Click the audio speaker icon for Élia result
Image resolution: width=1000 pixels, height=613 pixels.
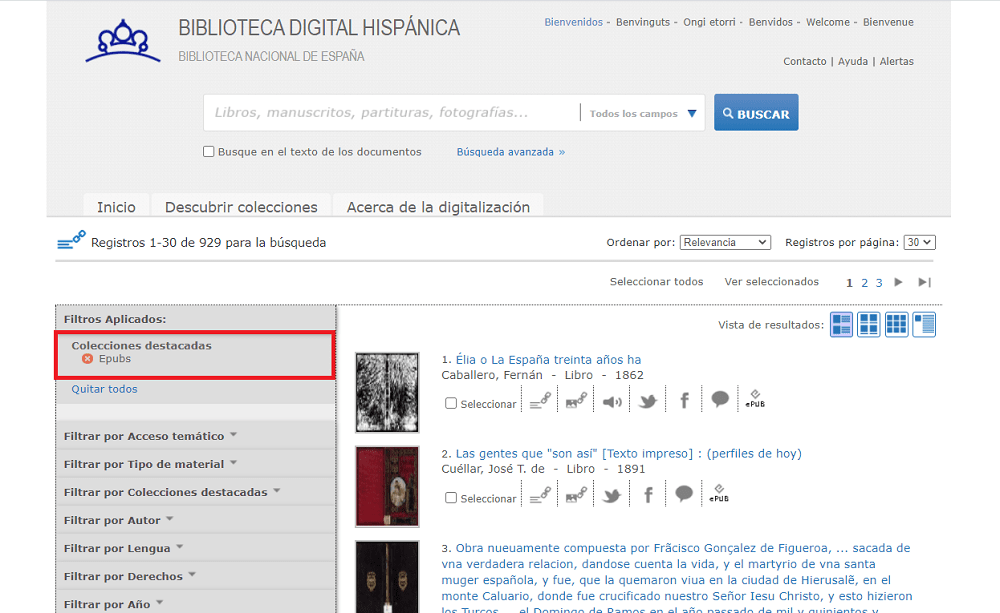[612, 402]
